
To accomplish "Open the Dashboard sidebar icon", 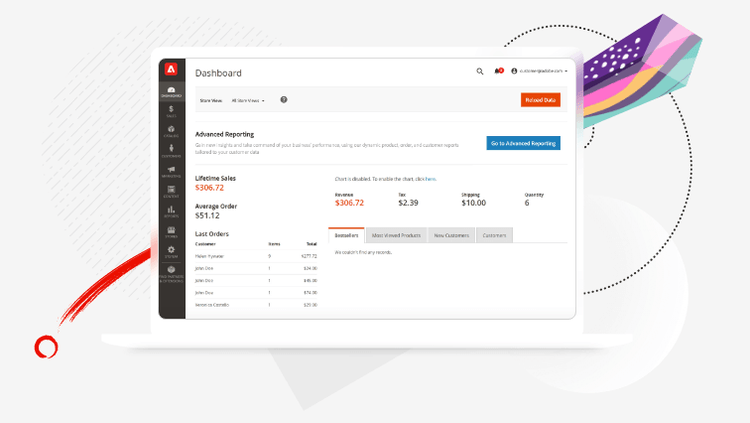I will [172, 92].
